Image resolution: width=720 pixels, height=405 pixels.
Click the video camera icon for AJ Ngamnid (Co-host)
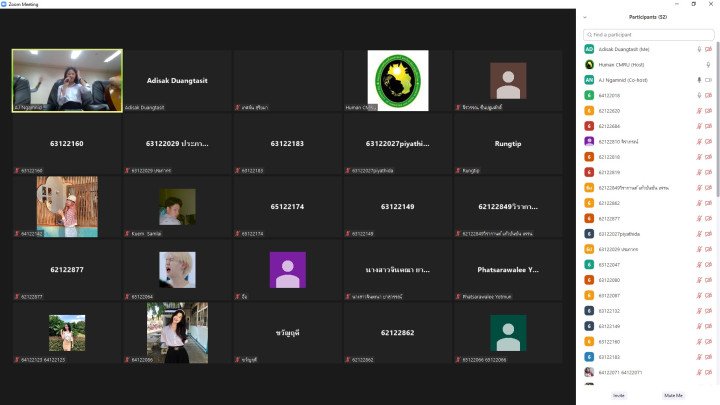[x=709, y=80]
